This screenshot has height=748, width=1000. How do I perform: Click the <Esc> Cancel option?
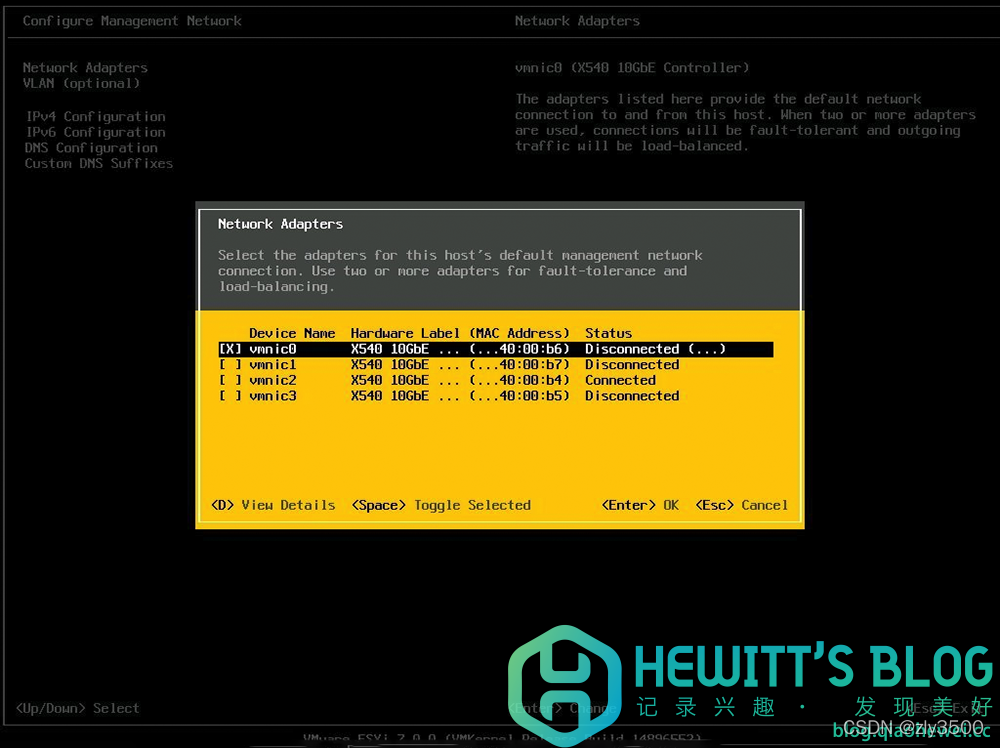coord(742,505)
